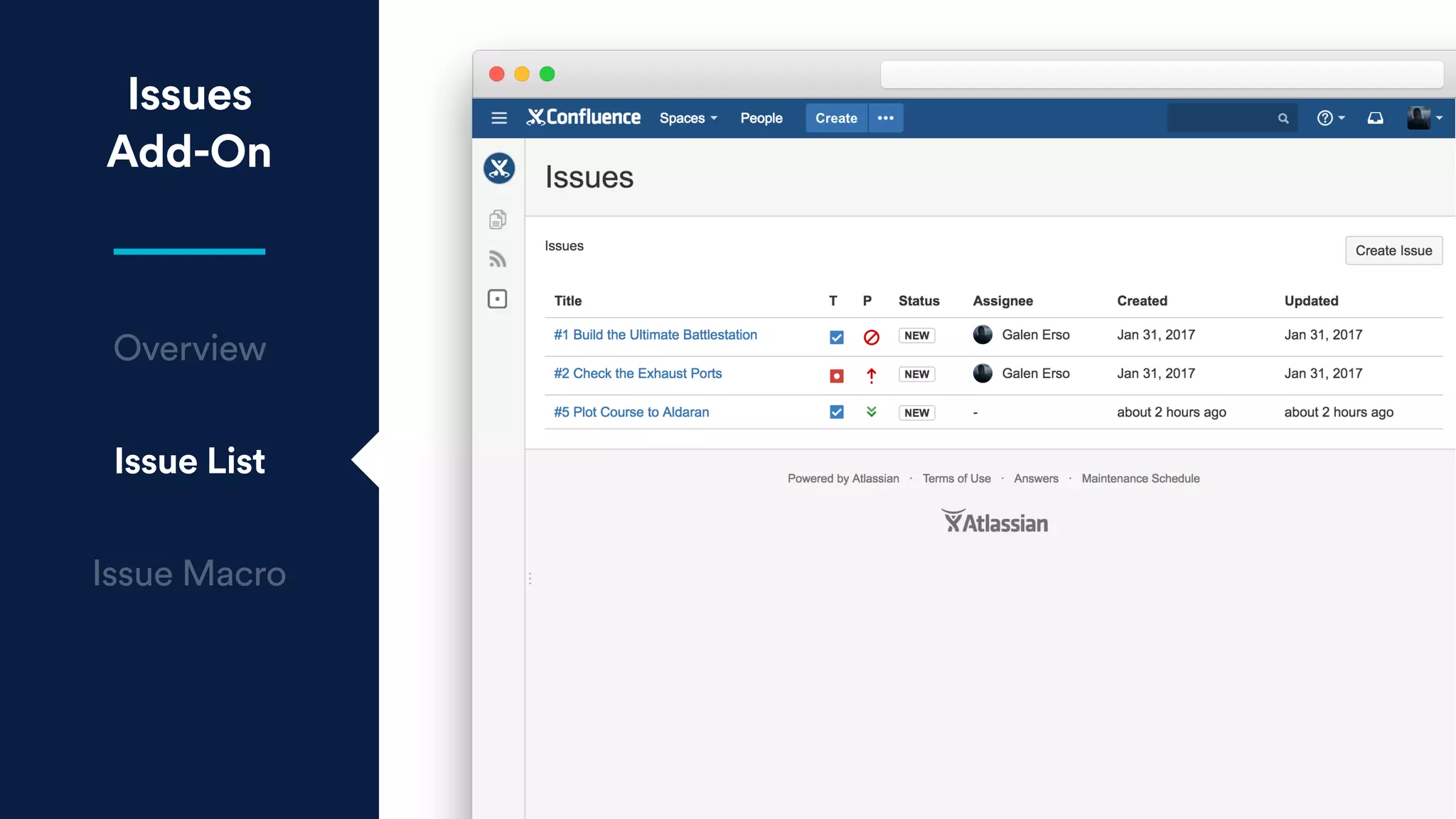
Task: Click the Confluence logo
Action: pos(583,117)
